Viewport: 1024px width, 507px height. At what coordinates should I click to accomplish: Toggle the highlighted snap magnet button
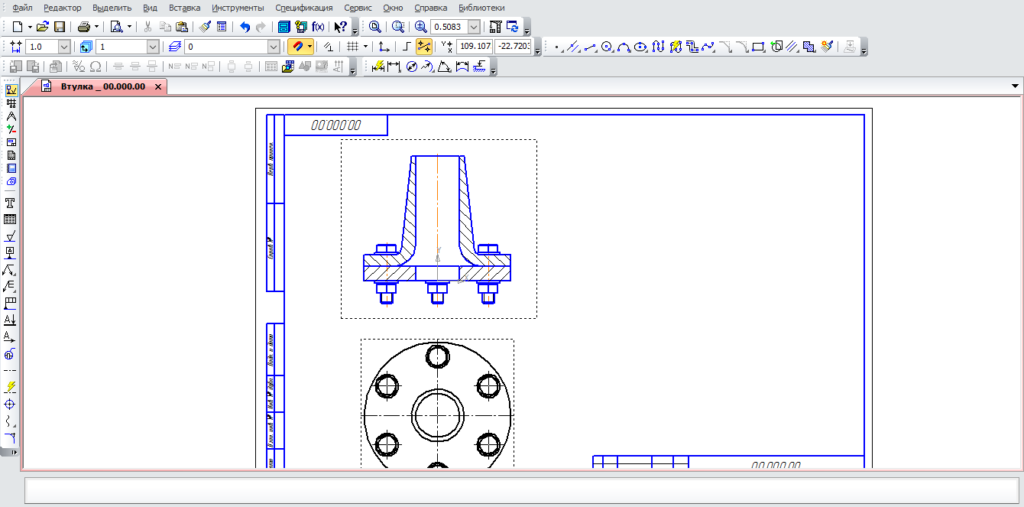(297, 47)
